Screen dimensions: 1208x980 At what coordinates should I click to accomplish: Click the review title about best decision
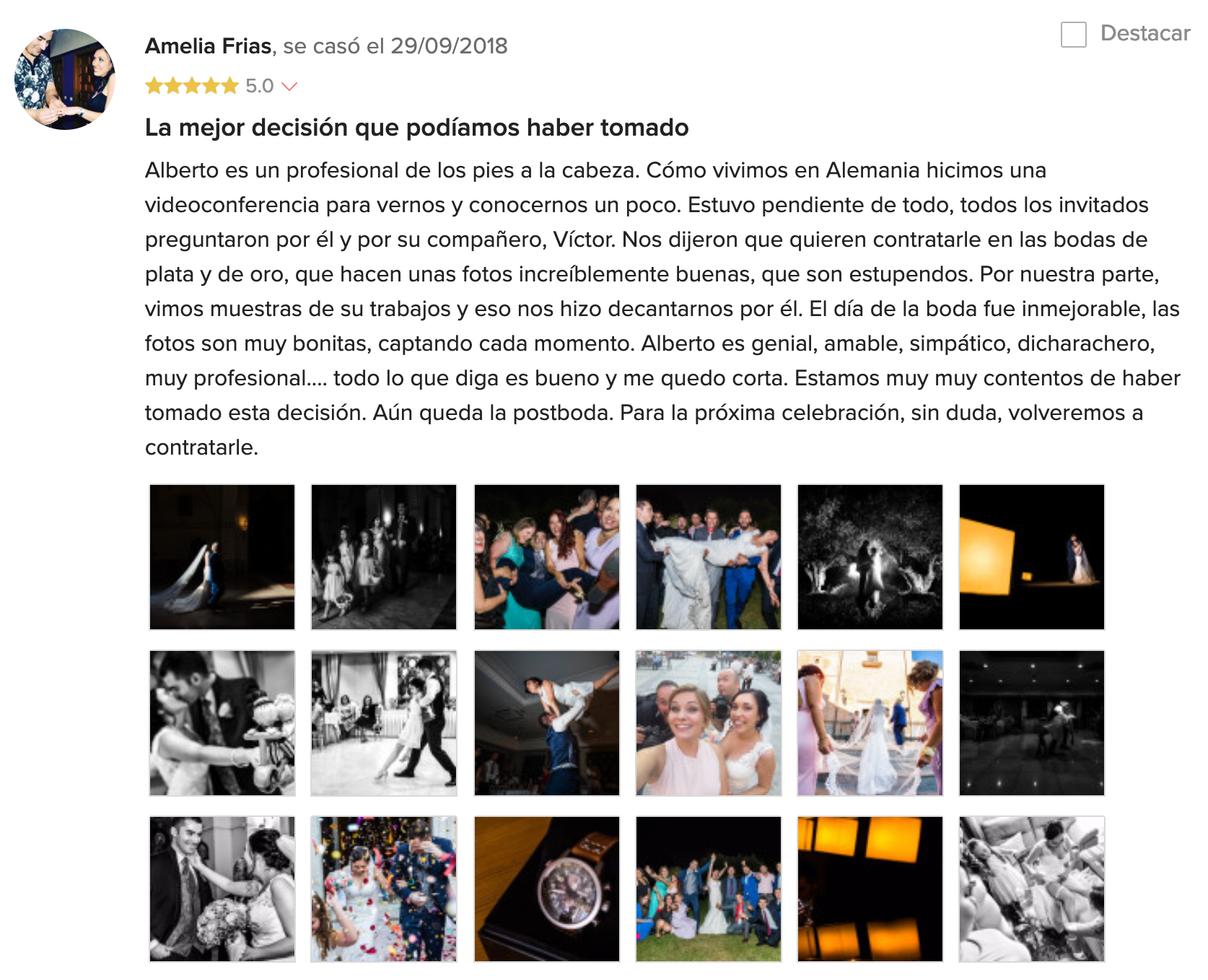(x=416, y=128)
